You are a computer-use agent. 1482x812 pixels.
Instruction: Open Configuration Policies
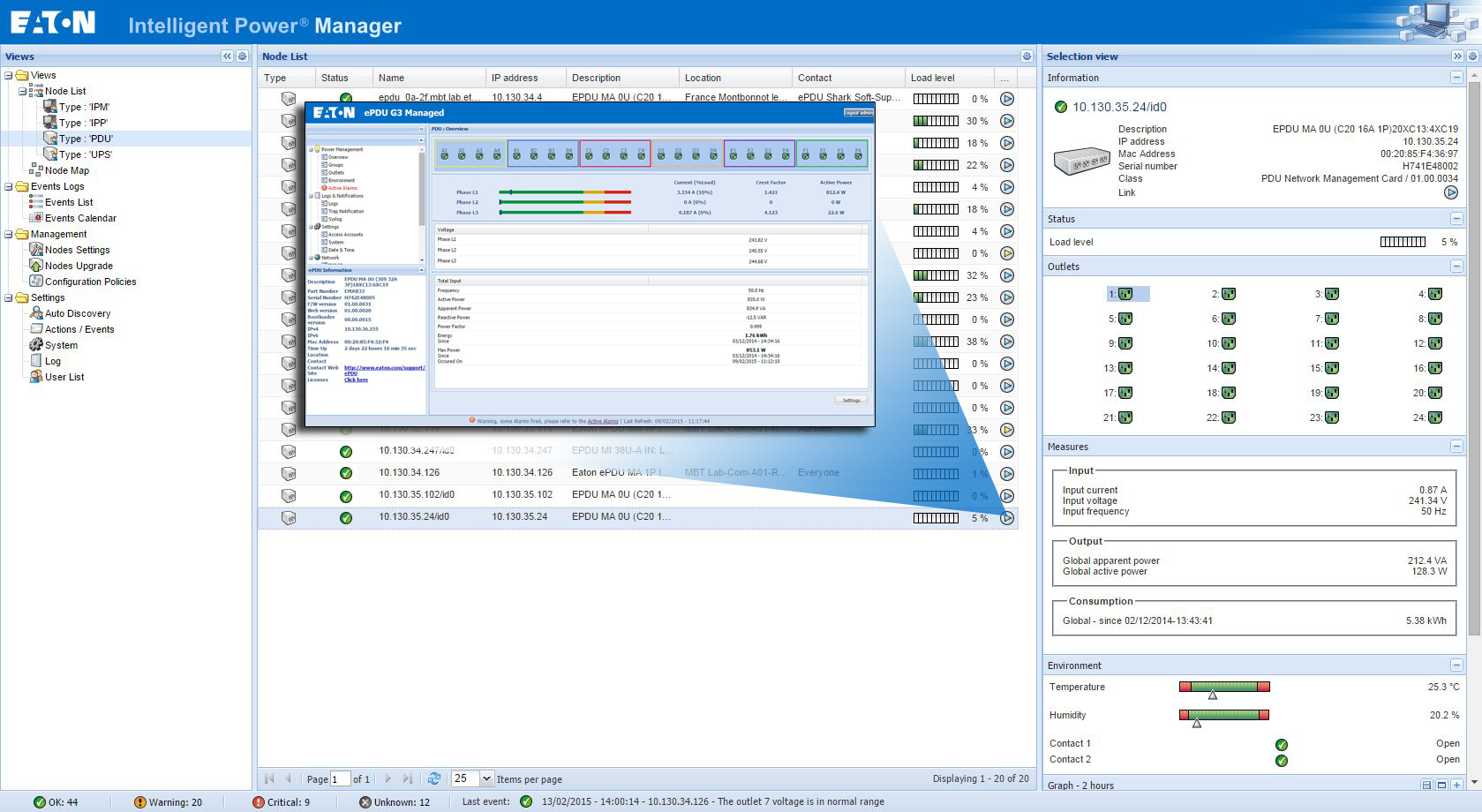pyautogui.click(x=92, y=282)
